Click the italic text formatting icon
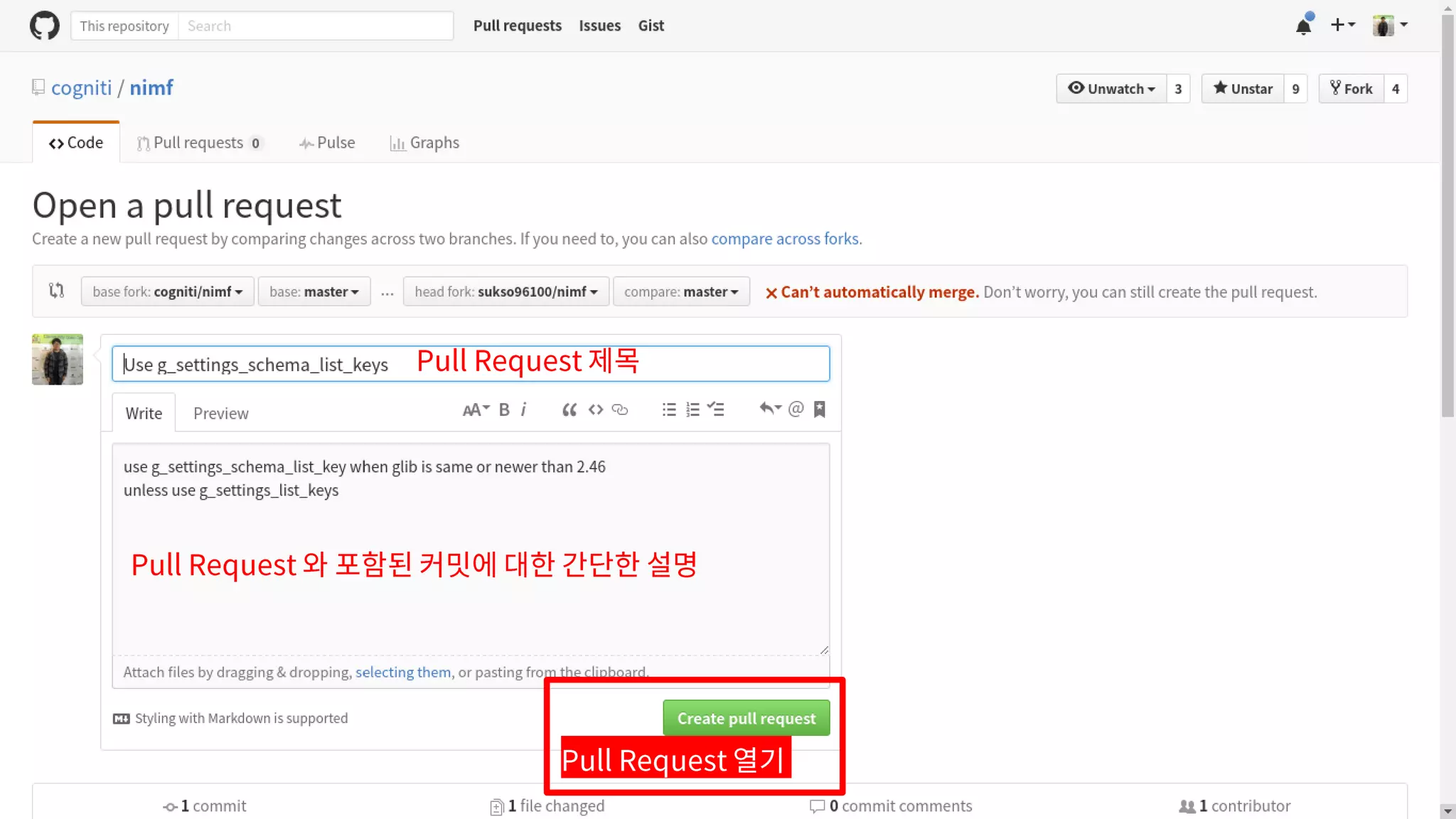1456x819 pixels. point(524,409)
